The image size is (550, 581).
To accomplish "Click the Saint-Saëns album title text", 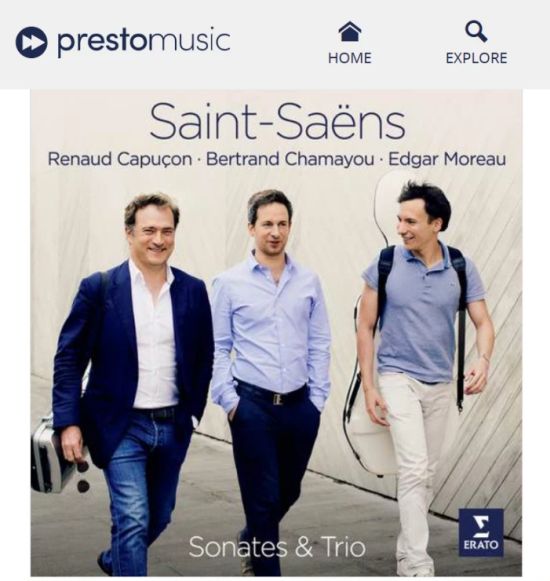I will tap(277, 121).
